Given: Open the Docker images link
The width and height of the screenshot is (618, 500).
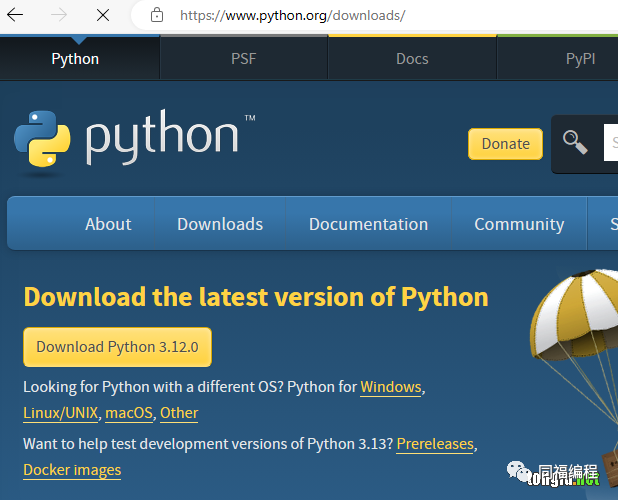Looking at the screenshot, I should point(72,470).
